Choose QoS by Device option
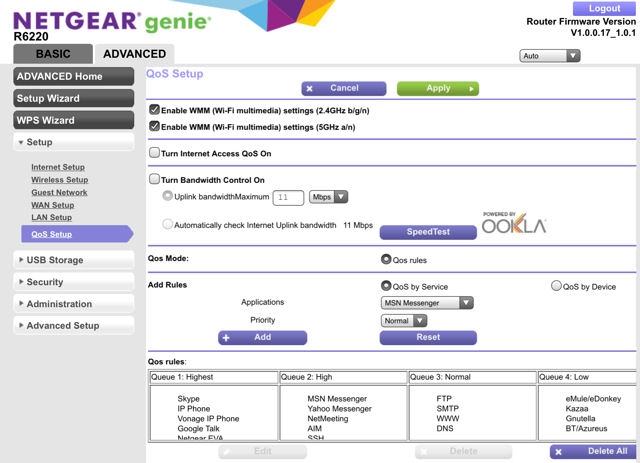Image resolution: width=640 pixels, height=463 pixels. point(556,286)
